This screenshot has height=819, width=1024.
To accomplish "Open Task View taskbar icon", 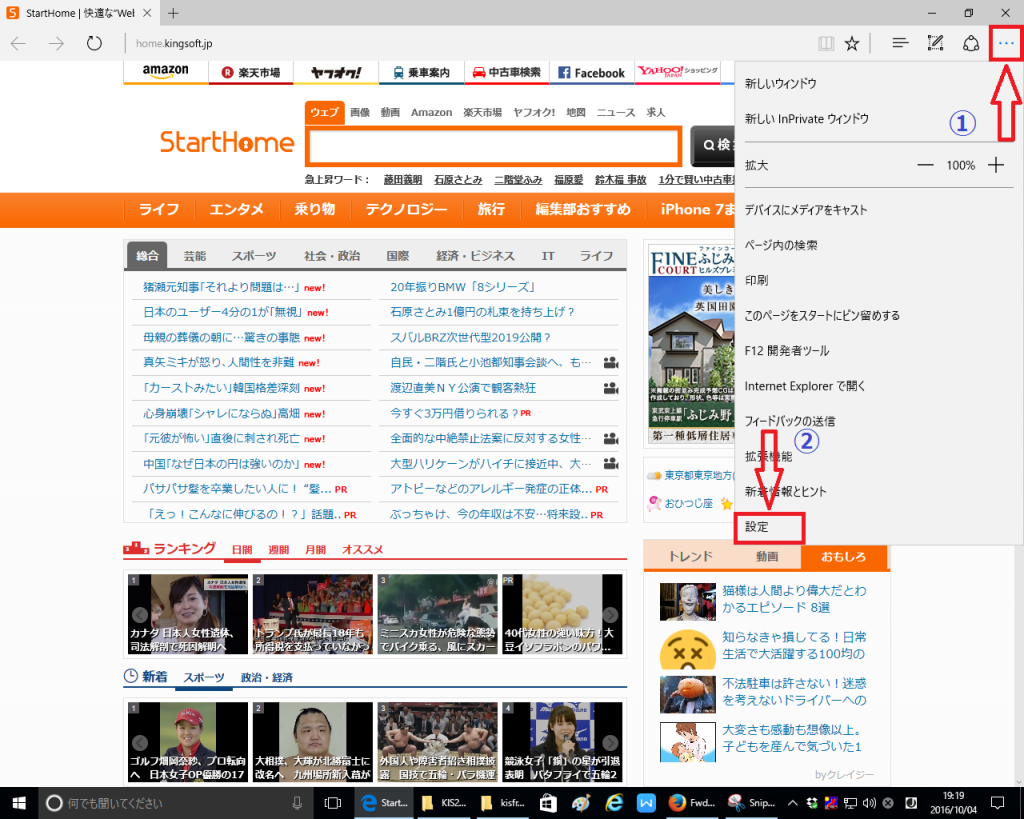I will coord(333,803).
